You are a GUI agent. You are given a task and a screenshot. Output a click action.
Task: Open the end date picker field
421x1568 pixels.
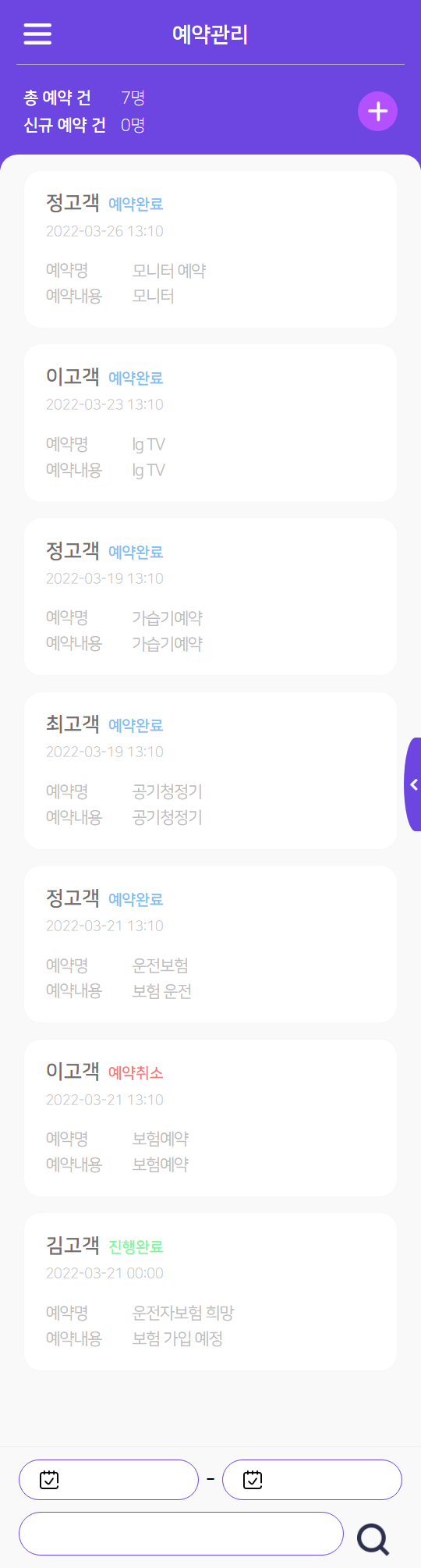point(312,1480)
